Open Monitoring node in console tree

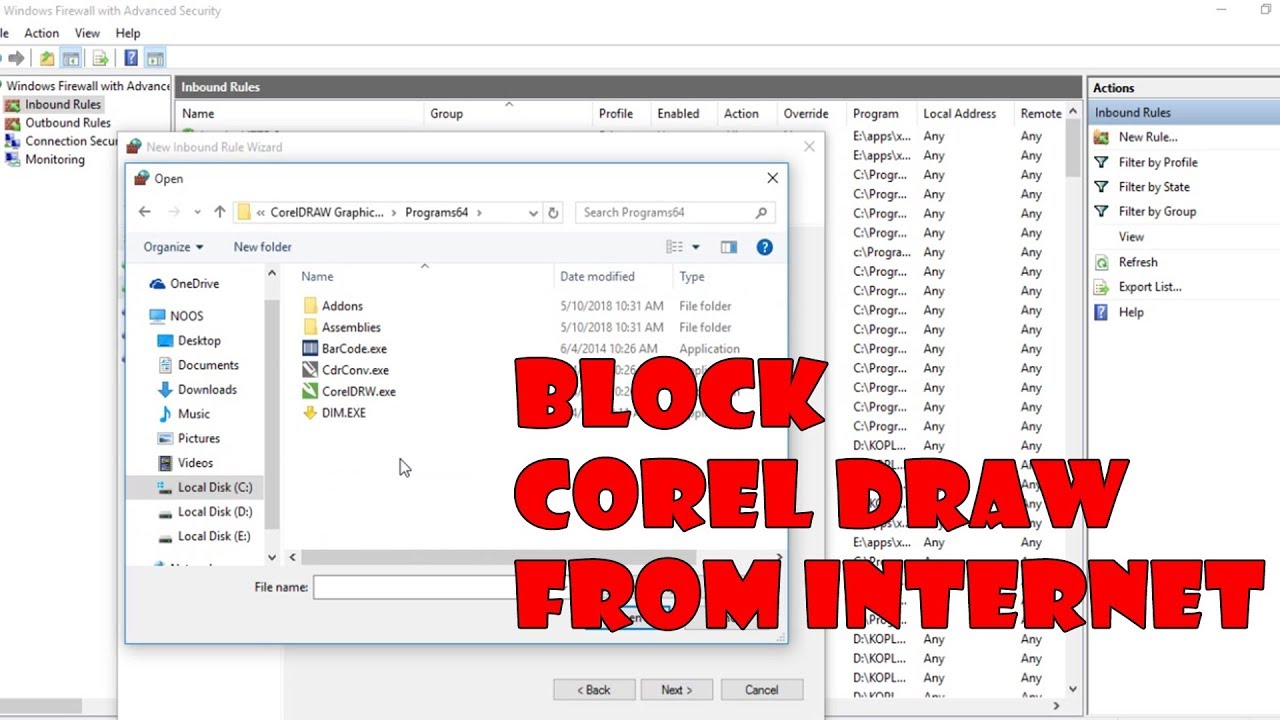(54, 159)
